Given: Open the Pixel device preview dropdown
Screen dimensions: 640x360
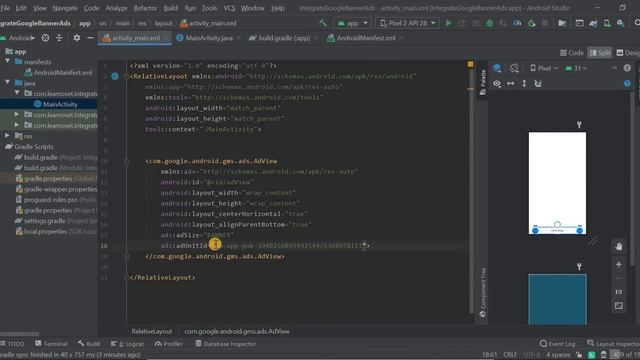Looking at the screenshot, I should (x=544, y=68).
